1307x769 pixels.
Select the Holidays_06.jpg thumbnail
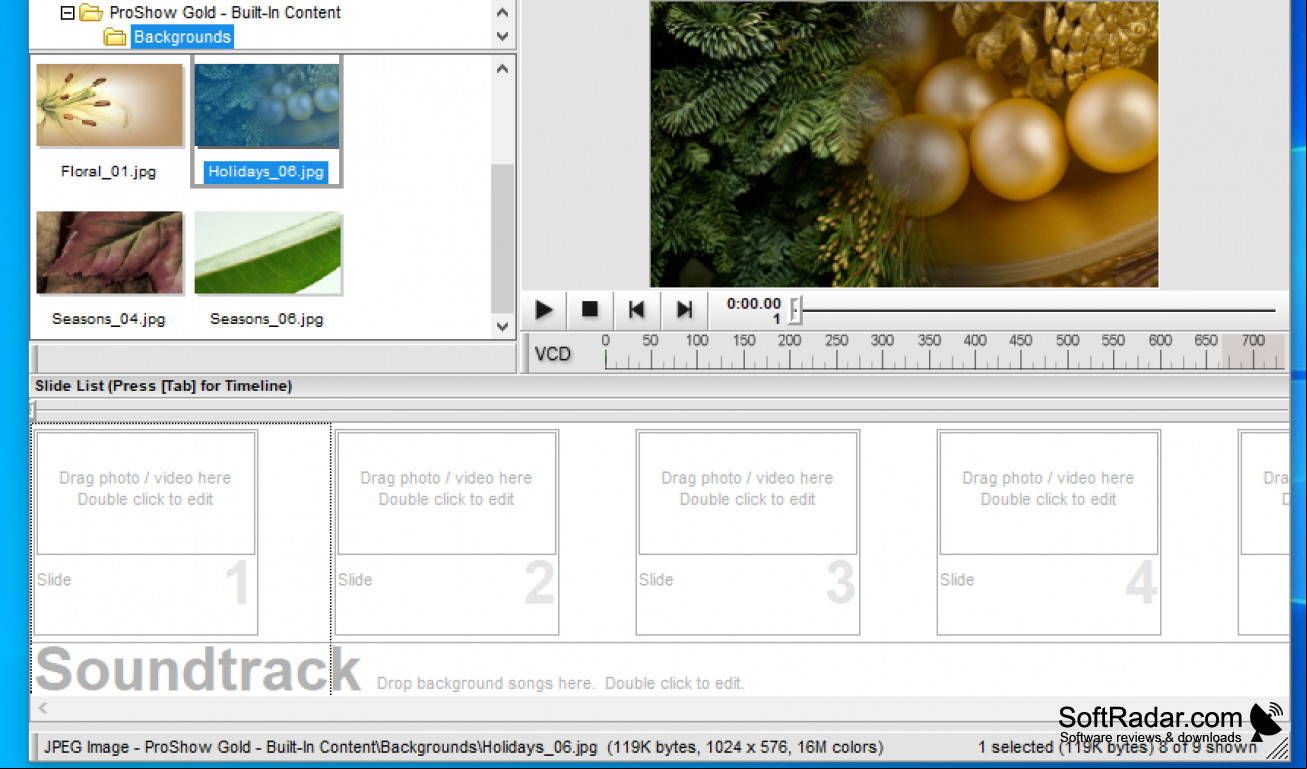[x=267, y=106]
